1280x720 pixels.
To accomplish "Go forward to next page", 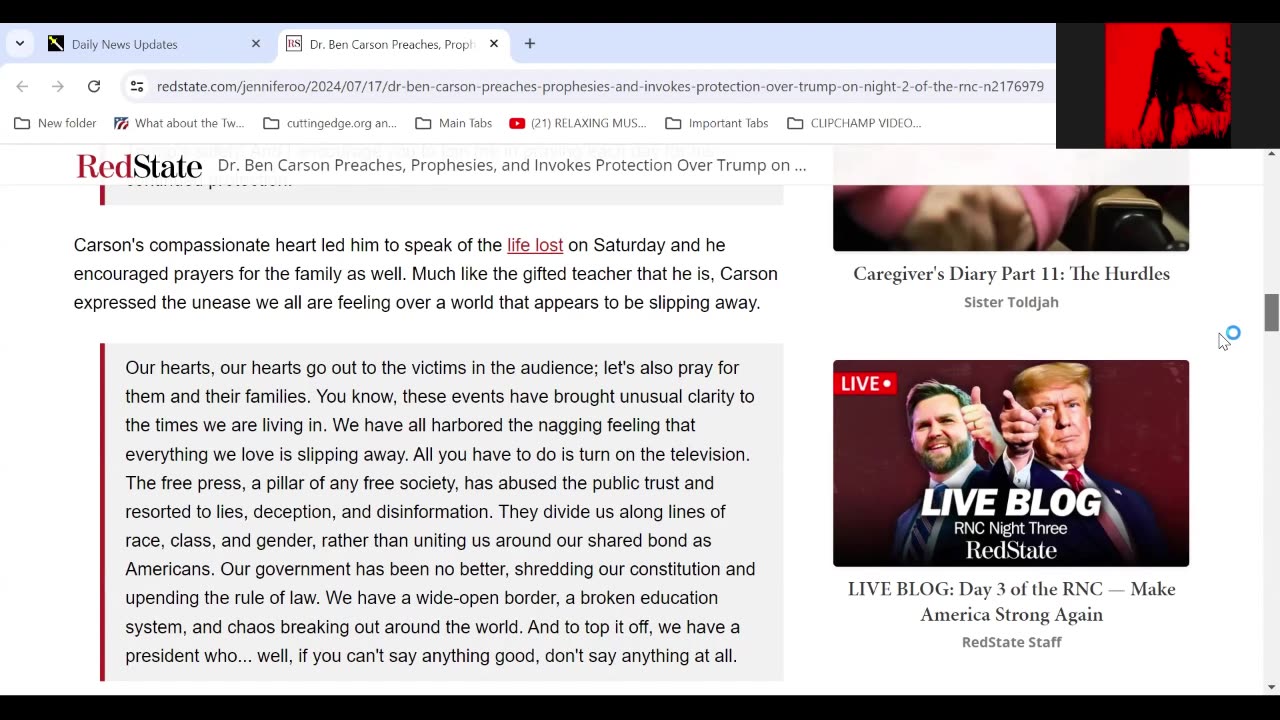I will pos(58,87).
